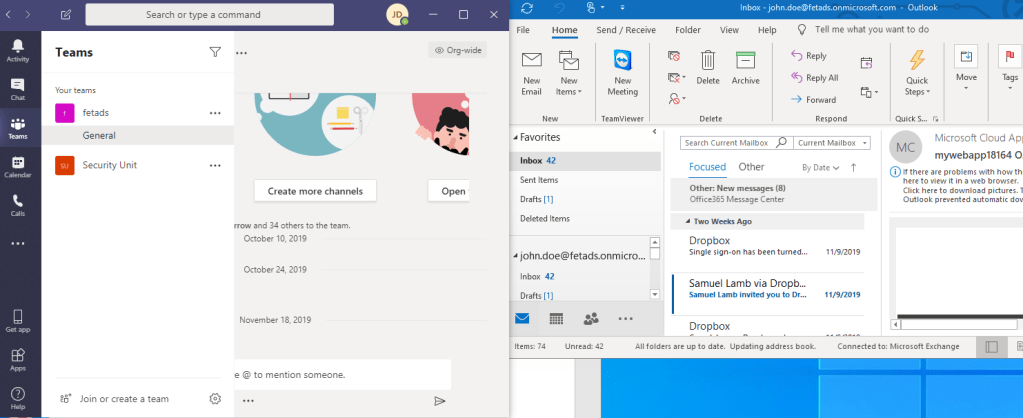Collapse the Favorites folder group
Image resolution: width=1023 pixels, height=418 pixels.
pyautogui.click(x=513, y=137)
